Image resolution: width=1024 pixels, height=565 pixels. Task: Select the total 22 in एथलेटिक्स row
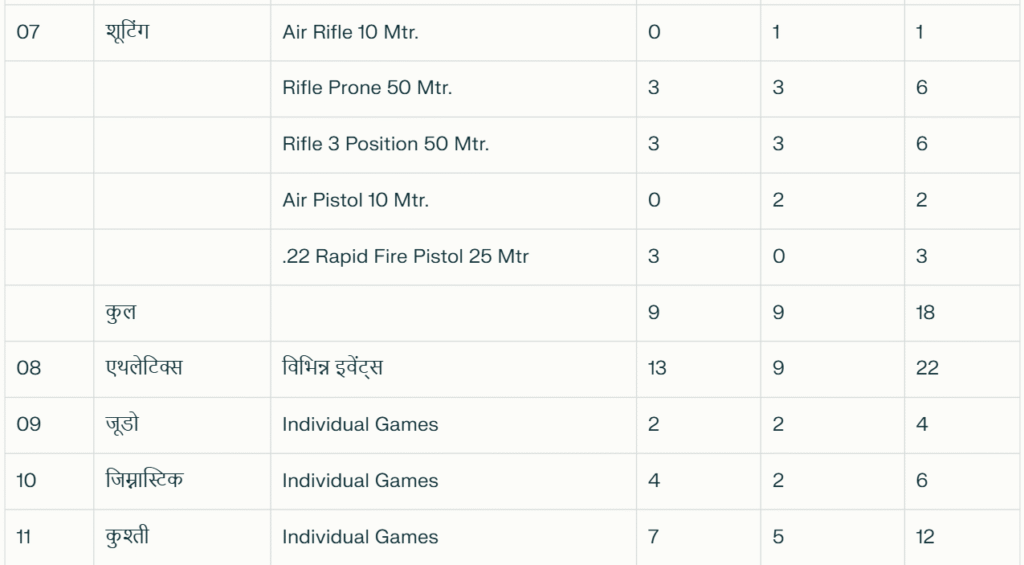tap(927, 368)
